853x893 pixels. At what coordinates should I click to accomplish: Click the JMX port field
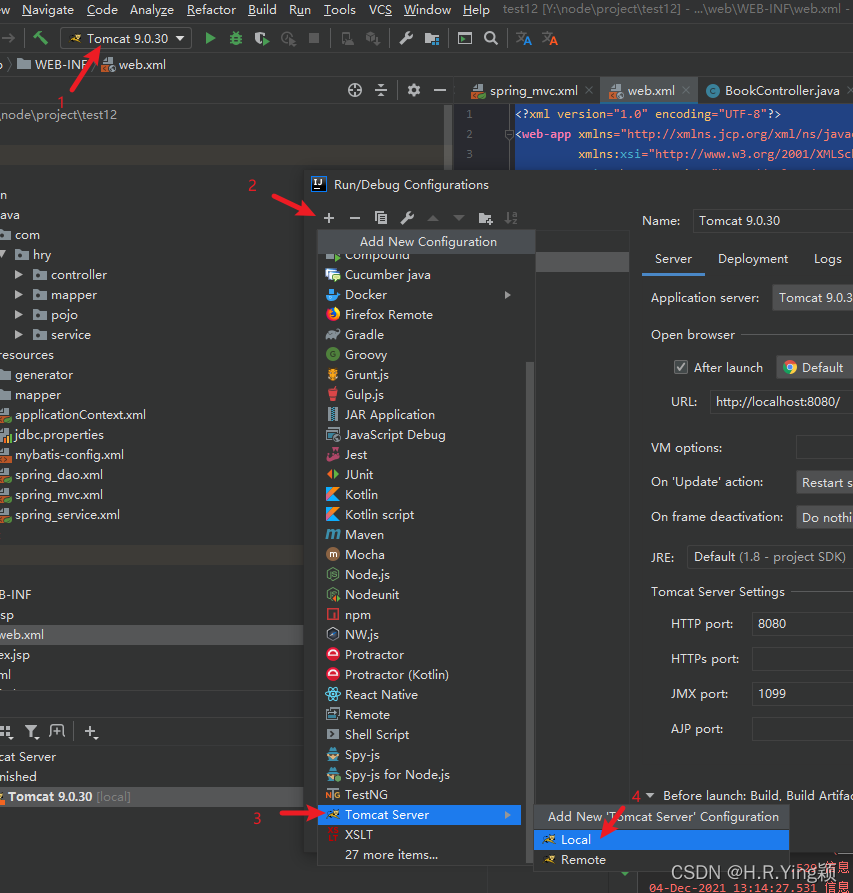pos(802,694)
